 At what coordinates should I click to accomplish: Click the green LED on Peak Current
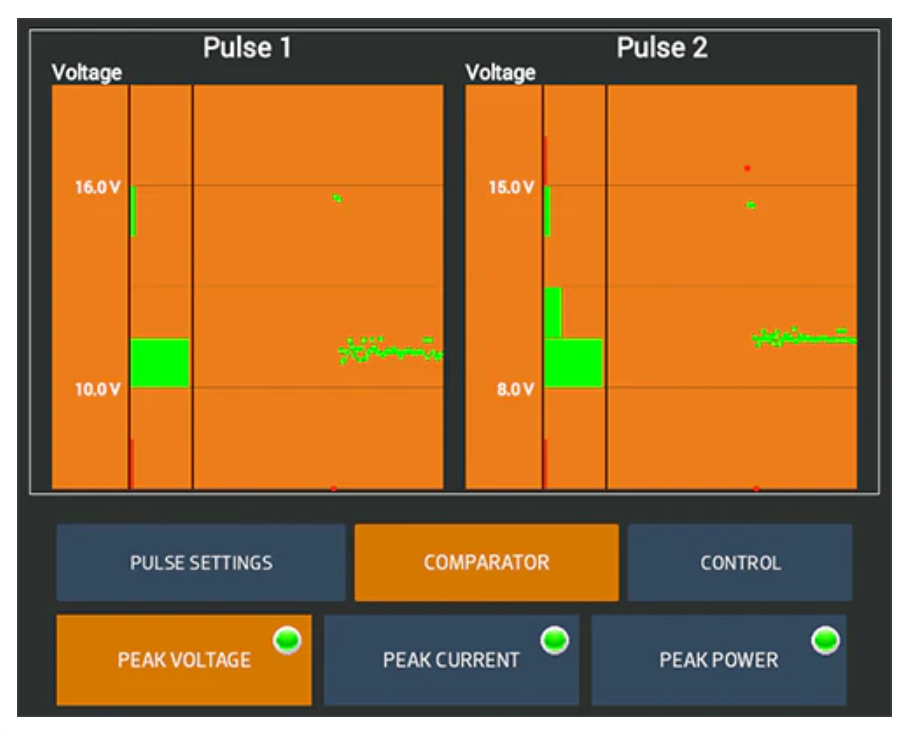coord(554,641)
